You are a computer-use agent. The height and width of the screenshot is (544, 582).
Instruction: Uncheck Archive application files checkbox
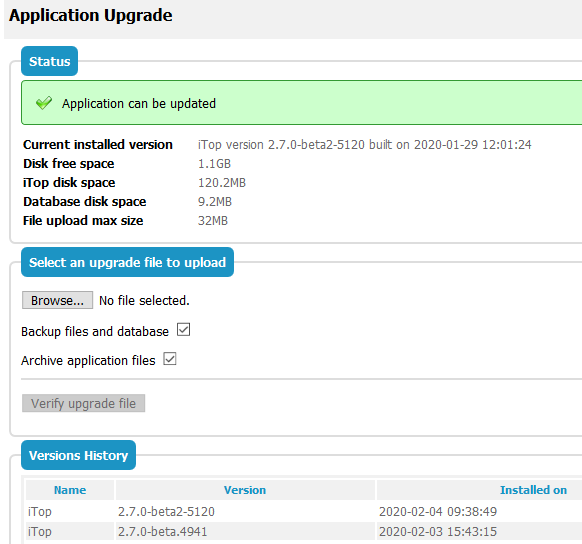click(170, 359)
